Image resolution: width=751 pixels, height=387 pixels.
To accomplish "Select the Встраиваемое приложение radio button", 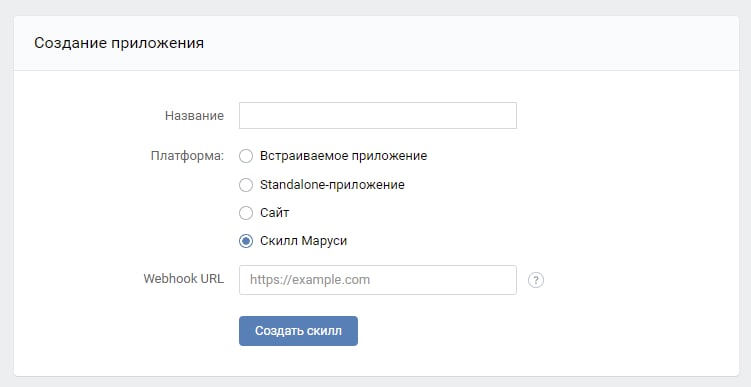I will coord(246,156).
